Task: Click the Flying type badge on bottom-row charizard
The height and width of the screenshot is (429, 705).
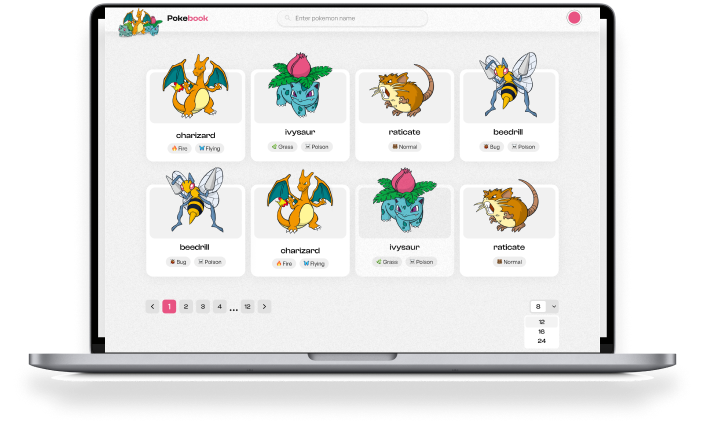Action: pyautogui.click(x=314, y=264)
